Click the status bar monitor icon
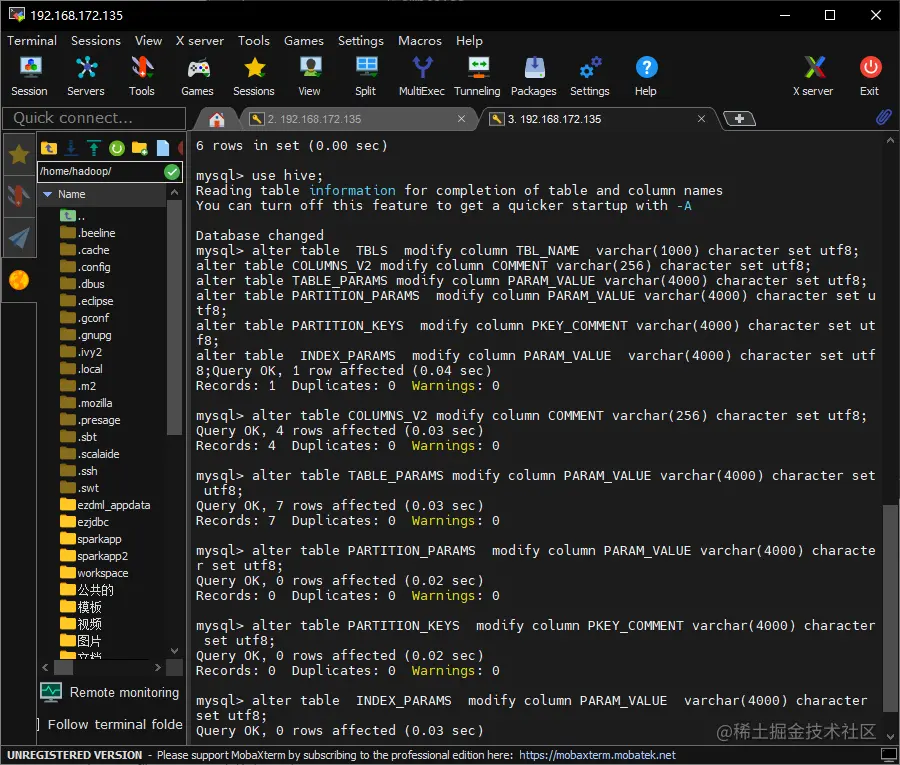The height and width of the screenshot is (765, 900). (889, 755)
